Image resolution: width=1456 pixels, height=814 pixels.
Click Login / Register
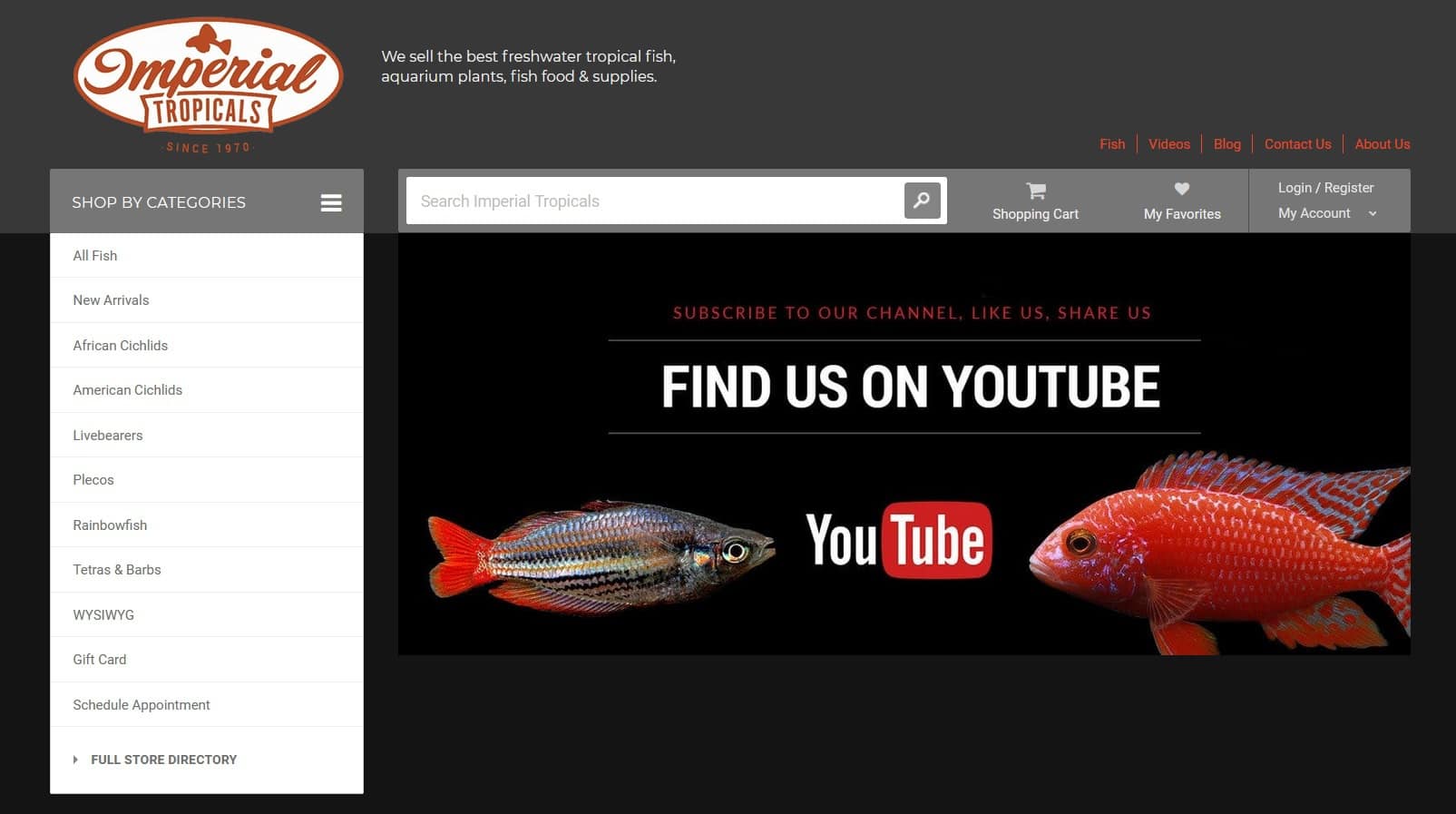pyautogui.click(x=1325, y=188)
